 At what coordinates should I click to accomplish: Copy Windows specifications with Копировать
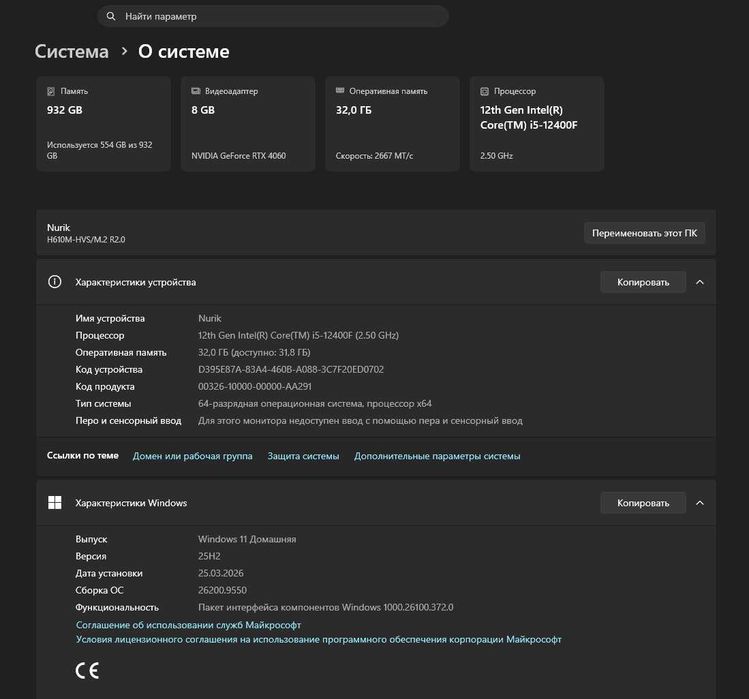tap(643, 503)
